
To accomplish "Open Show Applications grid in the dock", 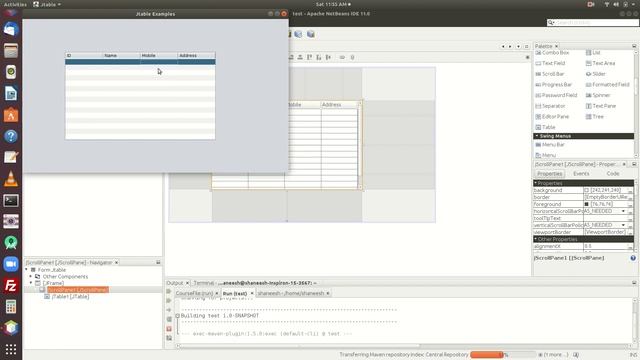I will coord(11,349).
